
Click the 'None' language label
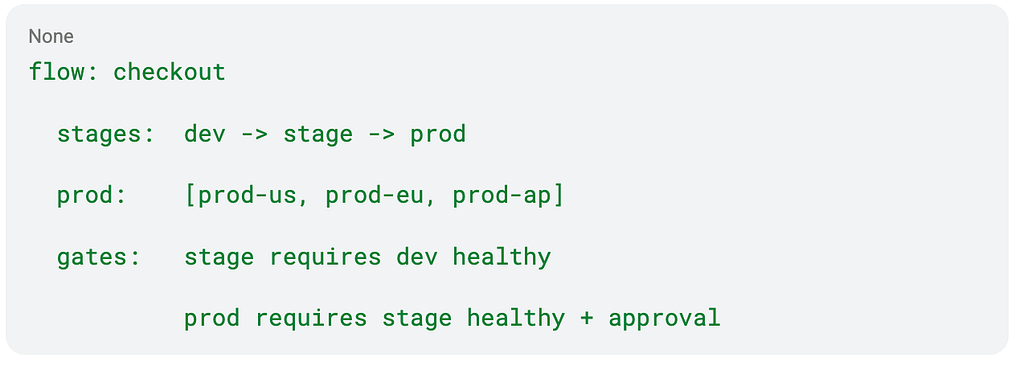click(x=51, y=37)
